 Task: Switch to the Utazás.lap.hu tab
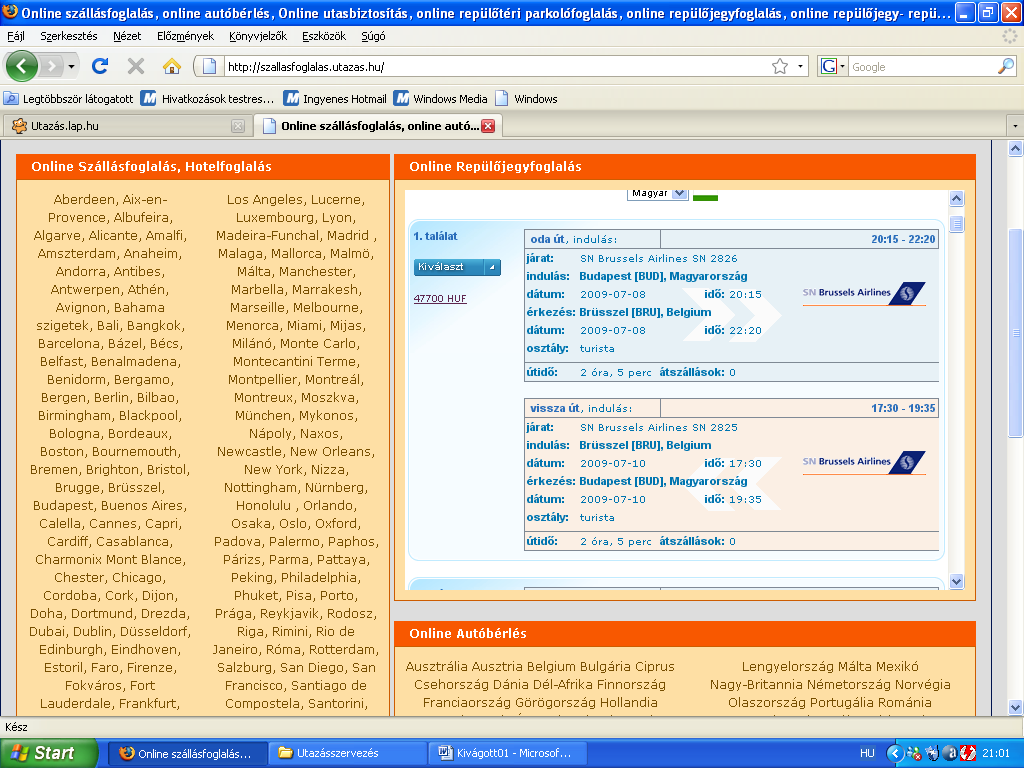pyautogui.click(x=127, y=126)
